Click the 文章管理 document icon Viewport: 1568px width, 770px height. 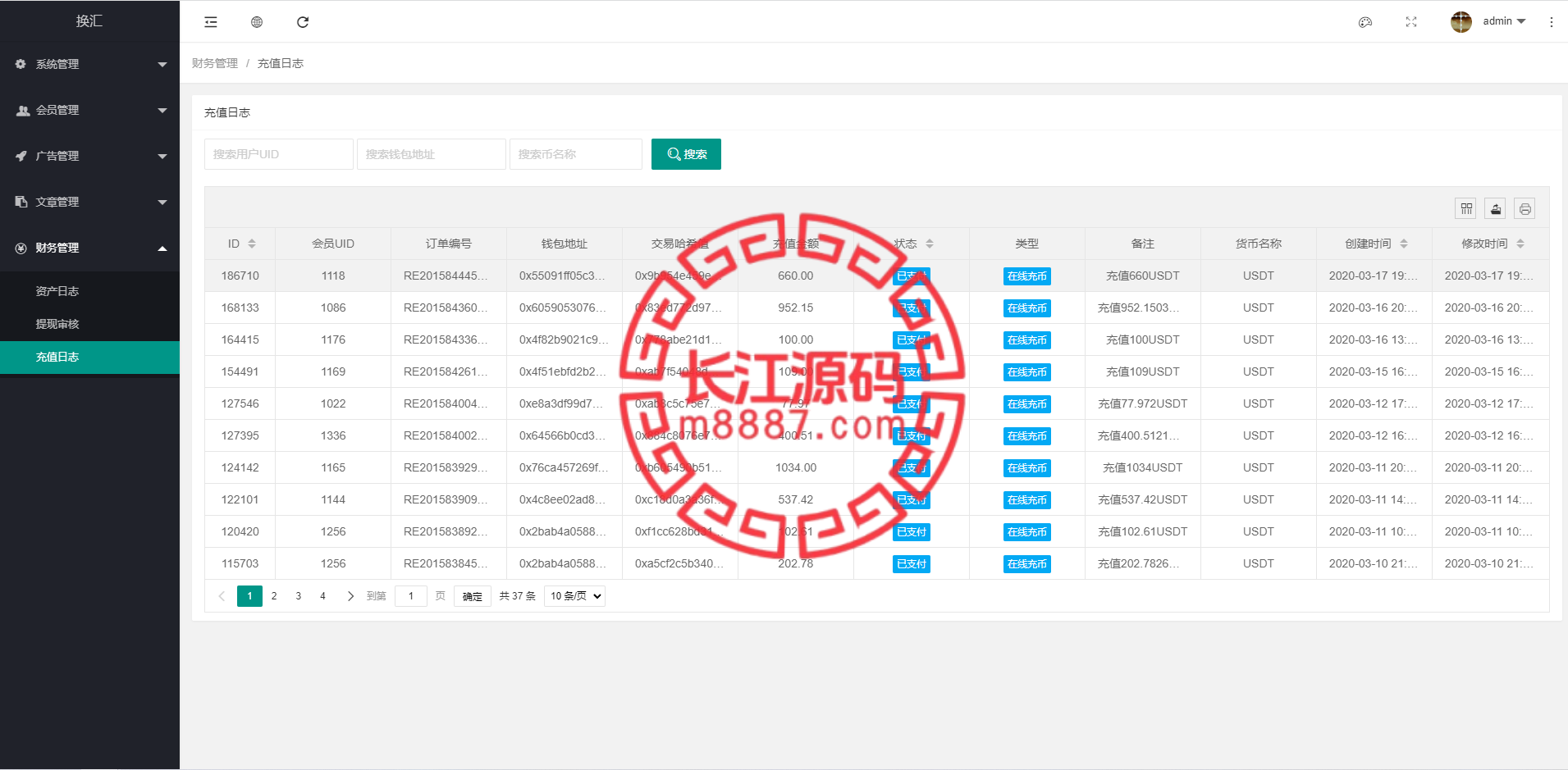tap(21, 202)
